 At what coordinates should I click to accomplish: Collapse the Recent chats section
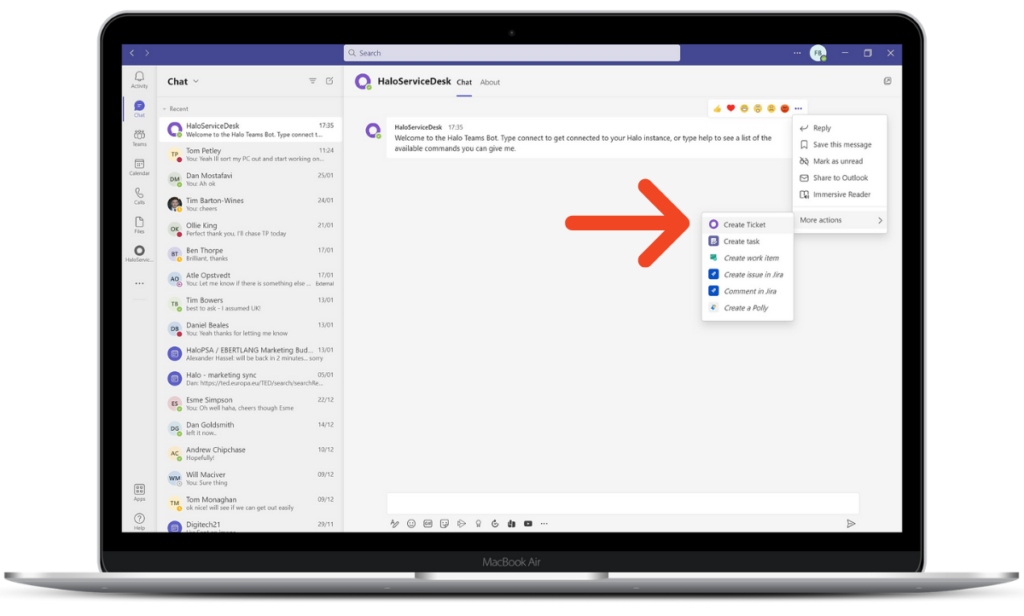(x=165, y=109)
